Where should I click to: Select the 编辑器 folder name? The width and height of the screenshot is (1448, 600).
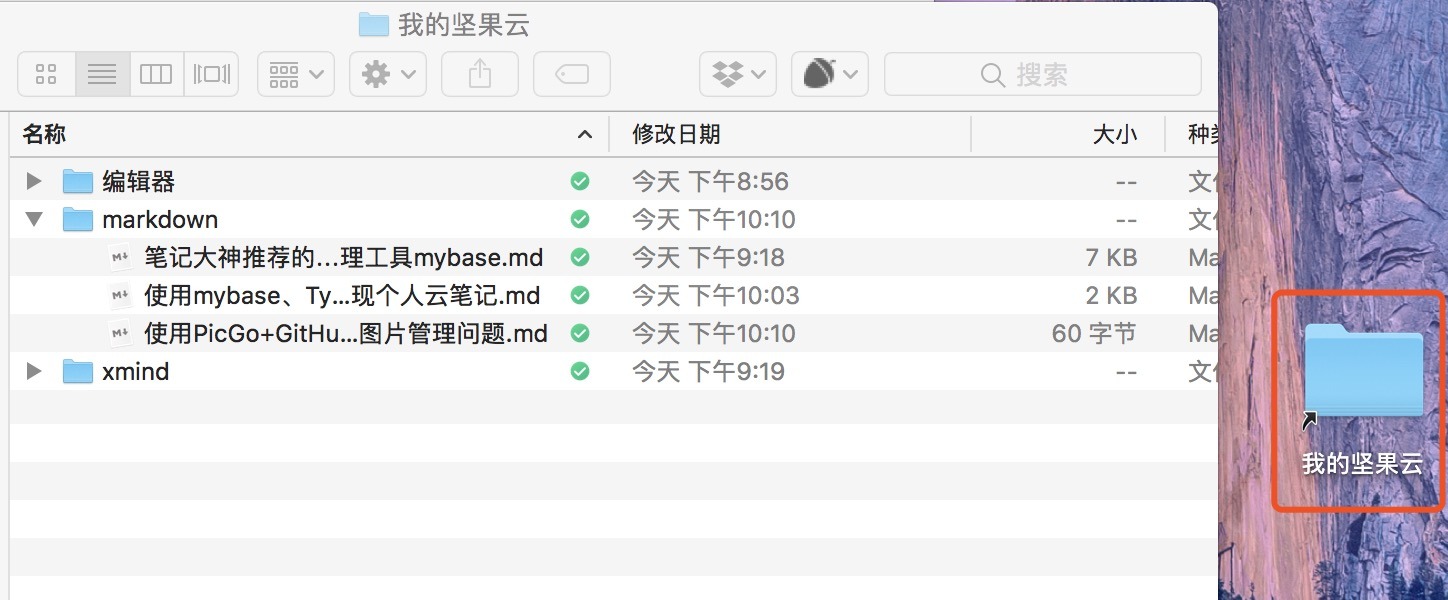coord(139,181)
